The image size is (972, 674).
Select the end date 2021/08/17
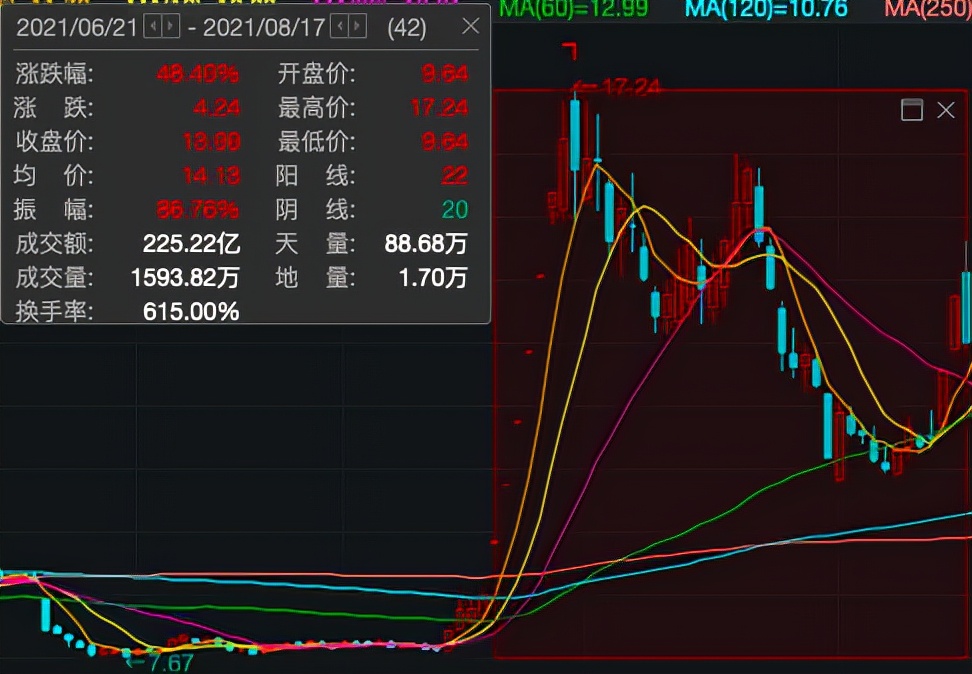coord(264,28)
